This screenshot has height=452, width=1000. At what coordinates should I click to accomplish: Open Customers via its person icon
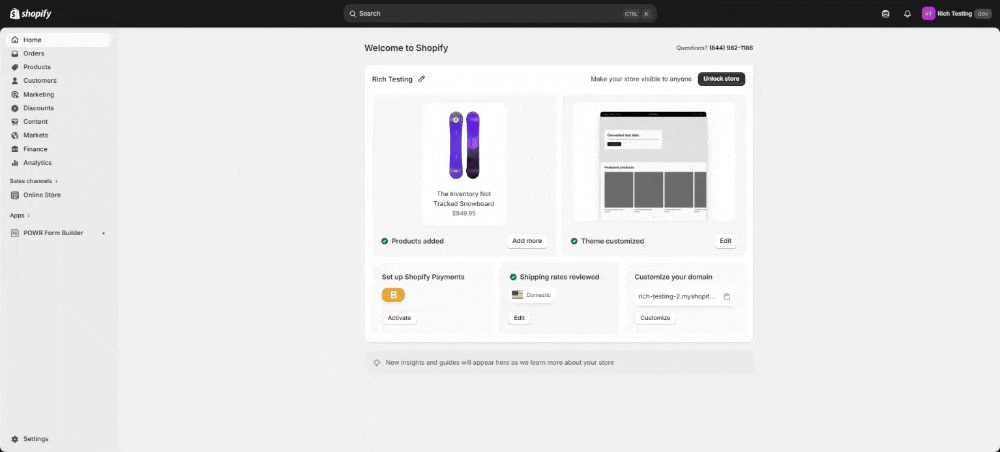[x=15, y=81]
